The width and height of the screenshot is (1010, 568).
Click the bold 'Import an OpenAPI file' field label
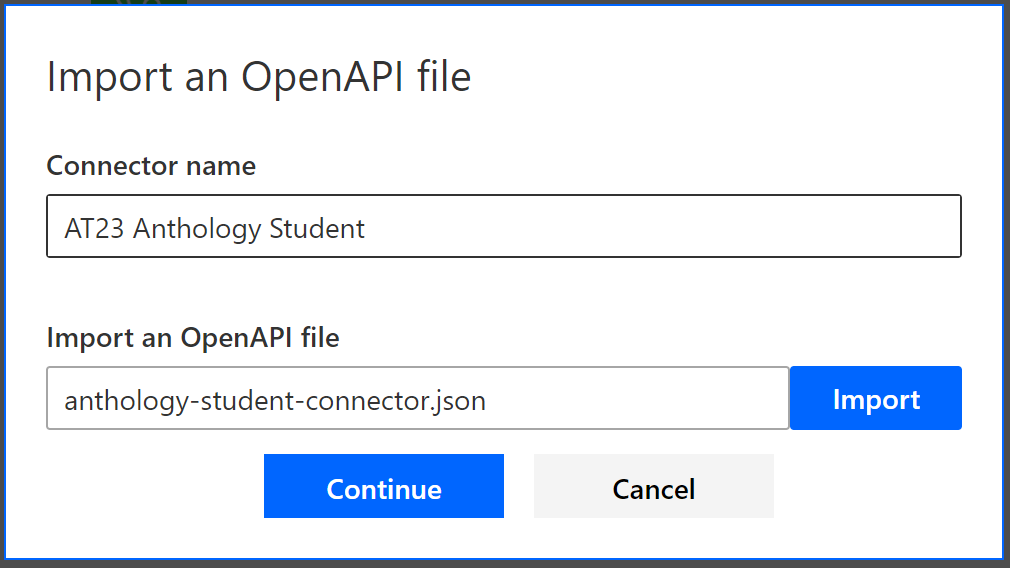click(x=193, y=338)
